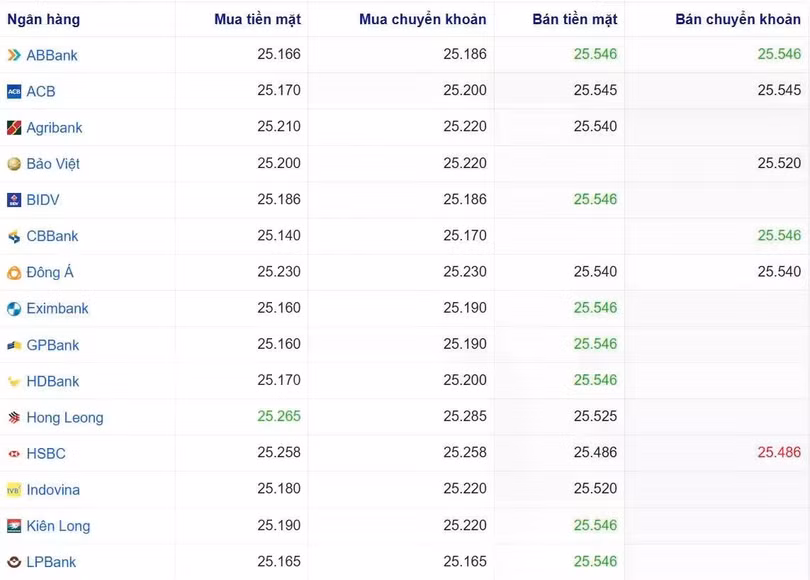
Task: Click the Indovina logo icon
Action: tap(14, 490)
